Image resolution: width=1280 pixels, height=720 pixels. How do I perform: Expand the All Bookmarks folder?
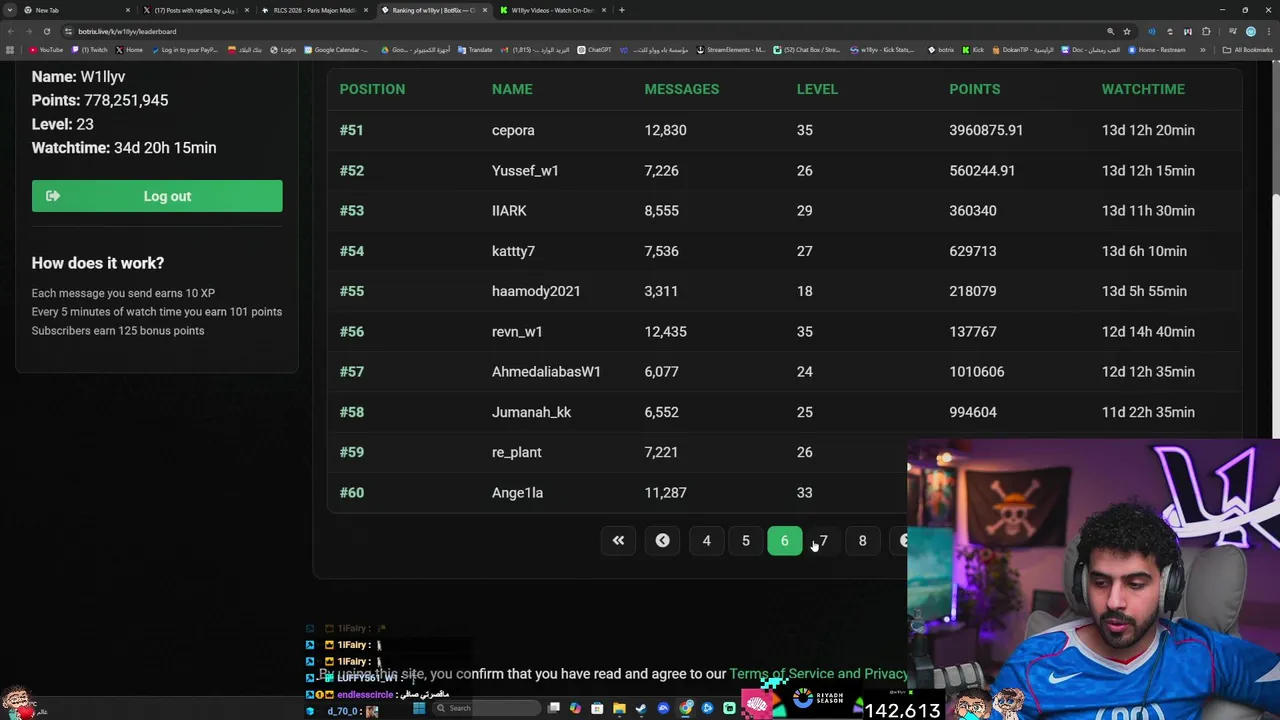pyautogui.click(x=1247, y=50)
